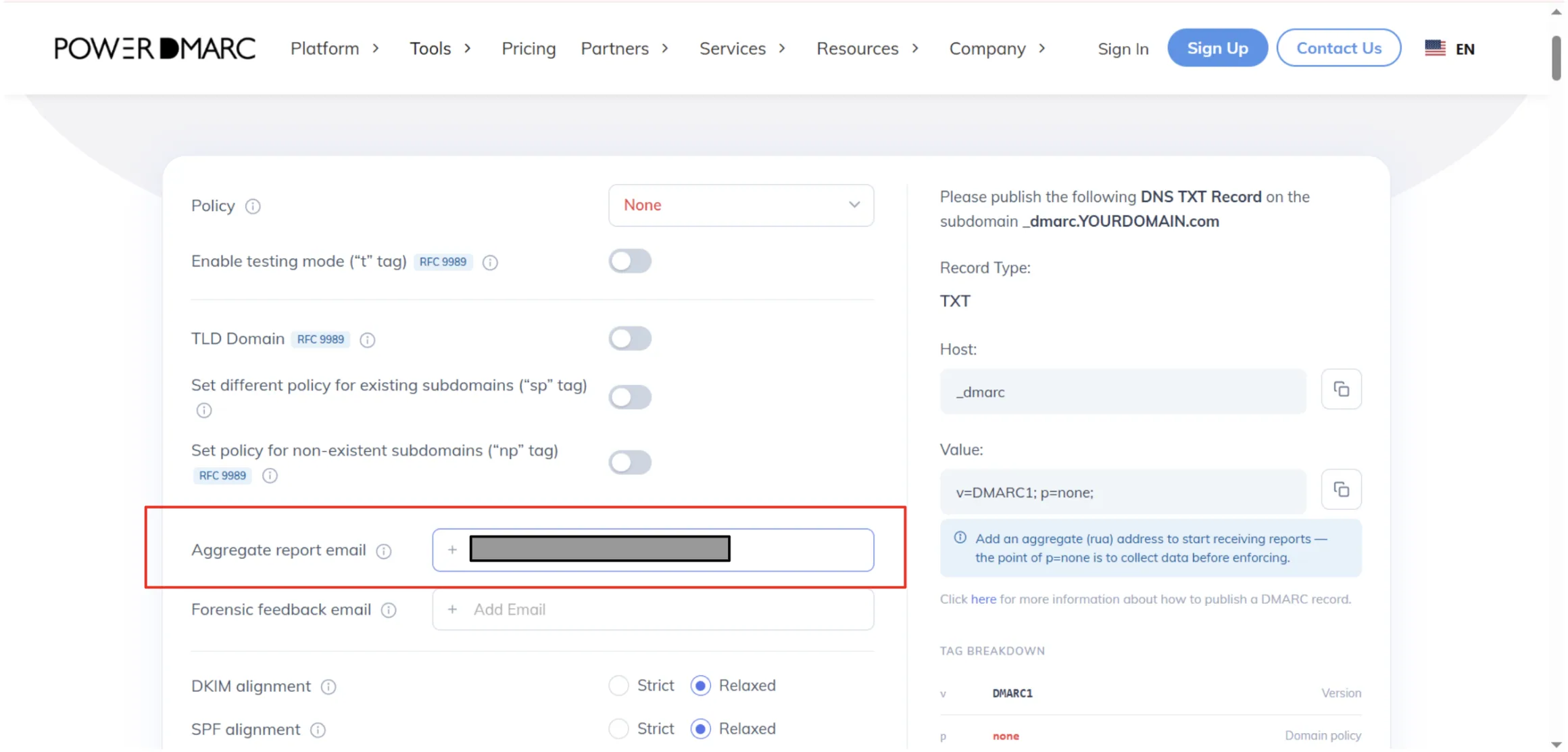Click Sign In link

[x=1123, y=49]
